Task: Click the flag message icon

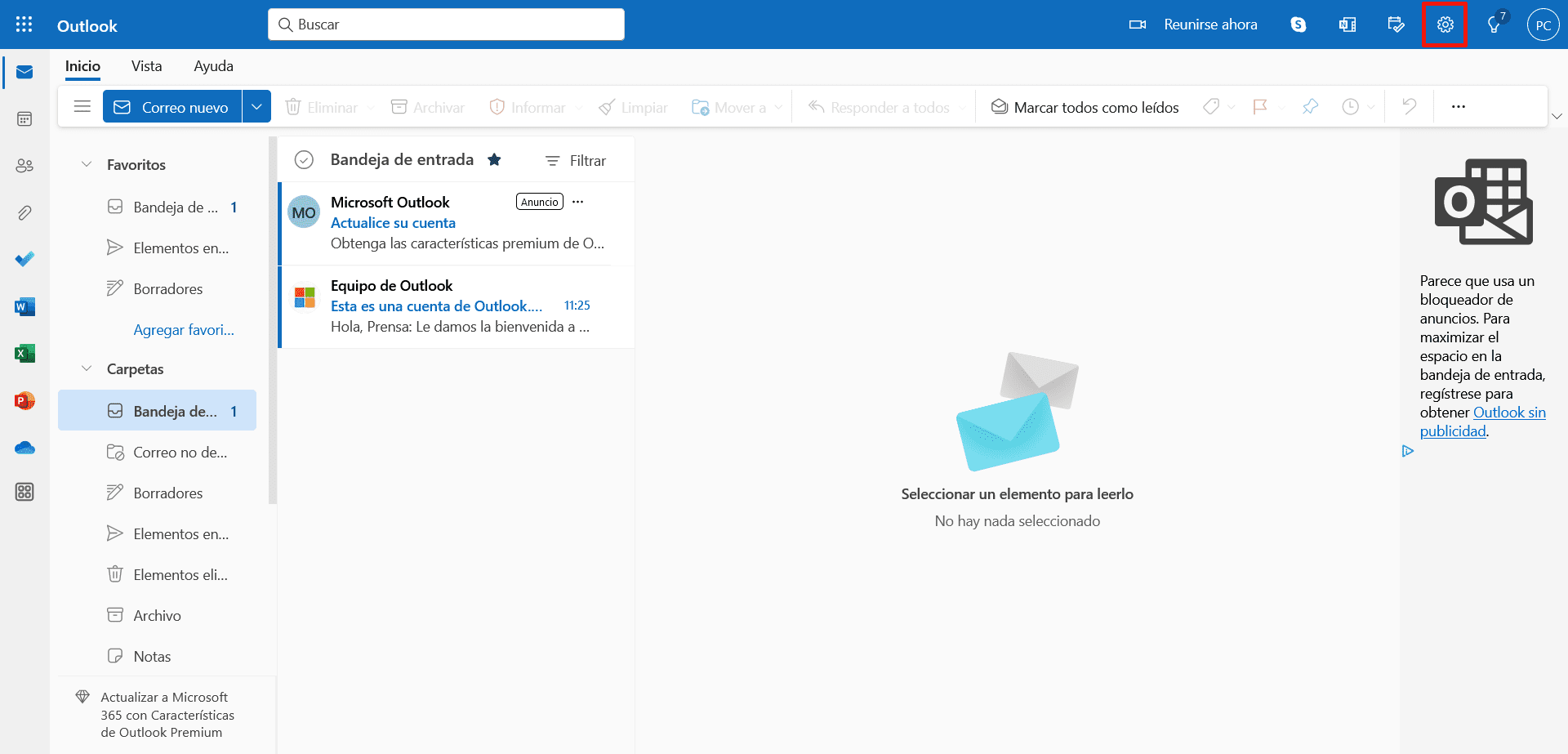Action: tap(1260, 106)
